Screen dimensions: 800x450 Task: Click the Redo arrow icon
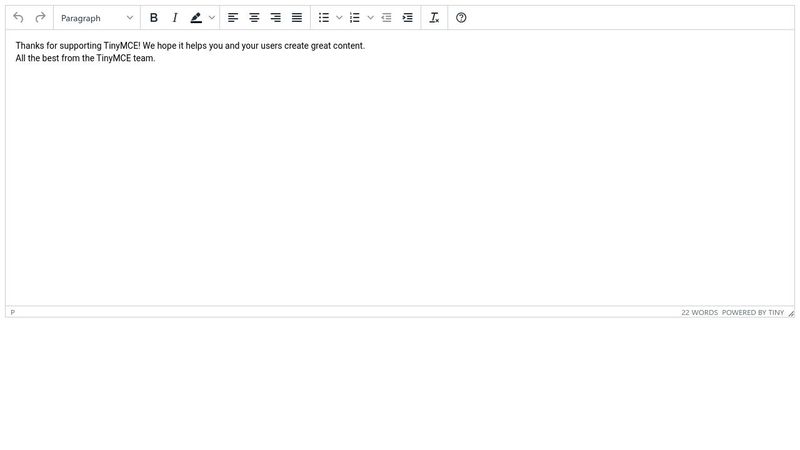40,18
